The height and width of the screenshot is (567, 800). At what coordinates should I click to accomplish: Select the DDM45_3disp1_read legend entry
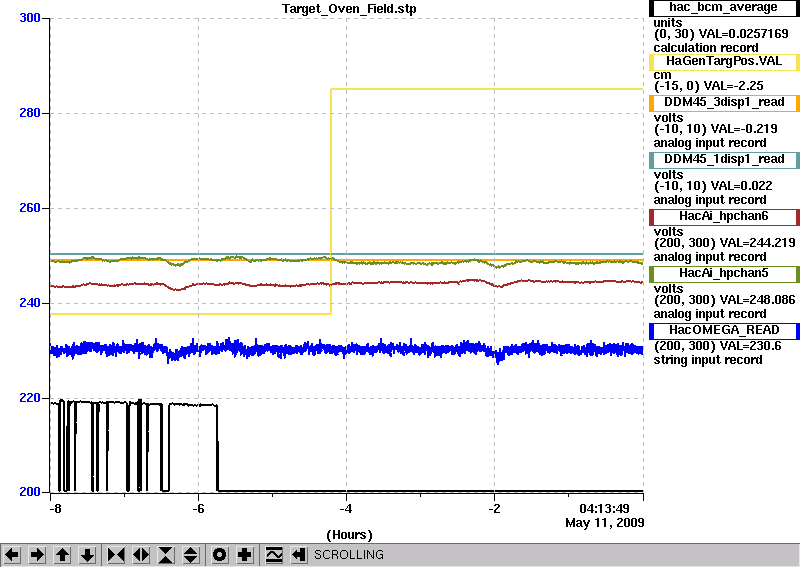click(724, 103)
